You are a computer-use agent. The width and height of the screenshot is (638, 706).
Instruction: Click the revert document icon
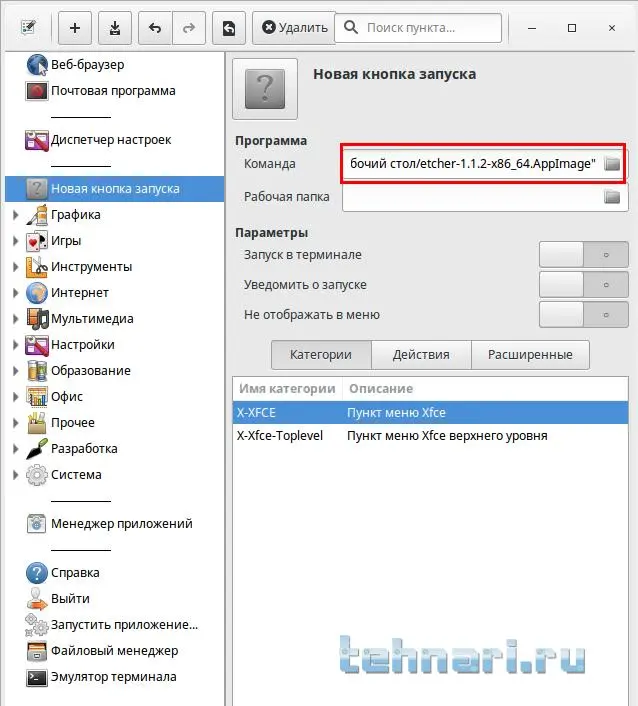(x=229, y=28)
